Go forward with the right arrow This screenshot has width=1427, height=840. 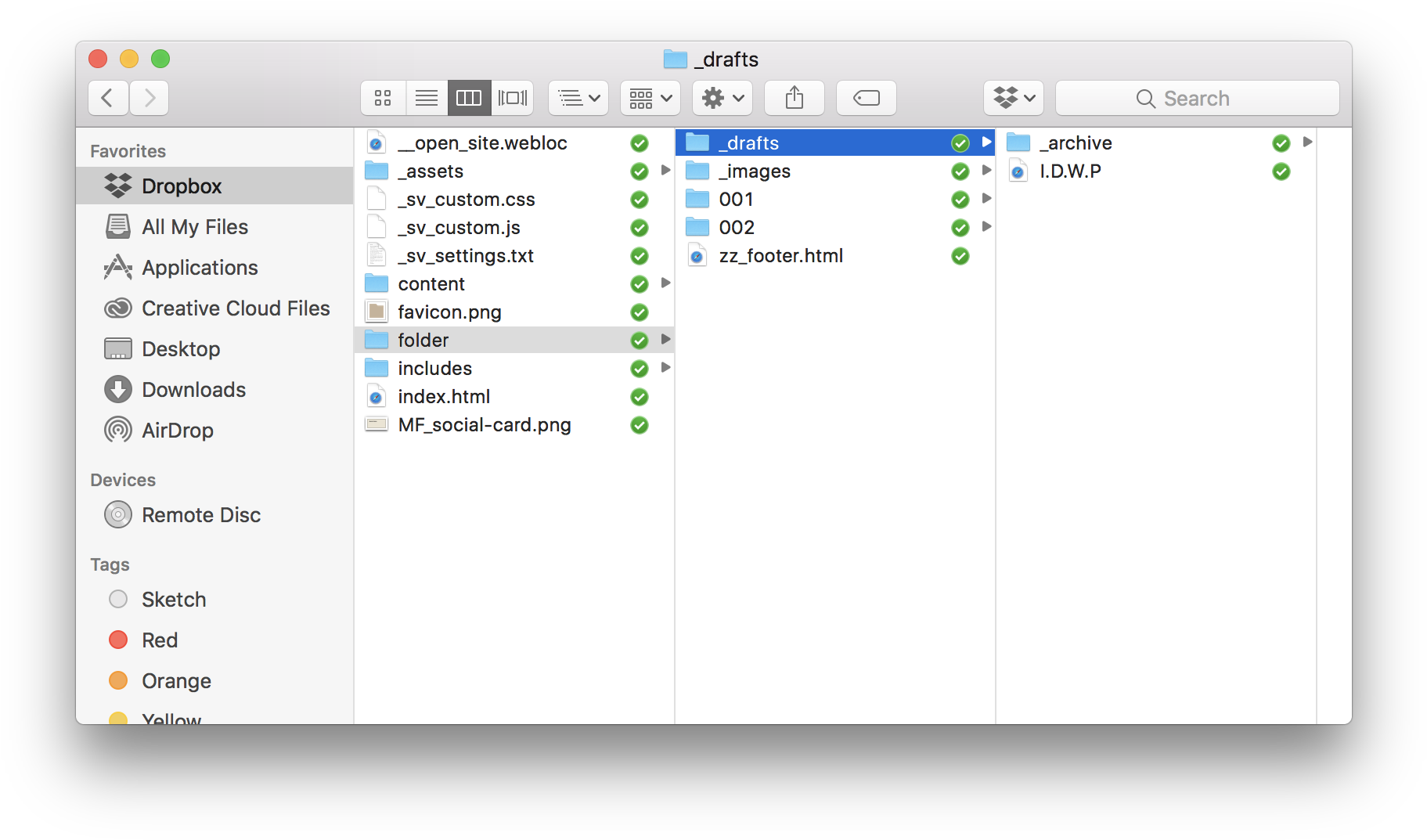150,98
